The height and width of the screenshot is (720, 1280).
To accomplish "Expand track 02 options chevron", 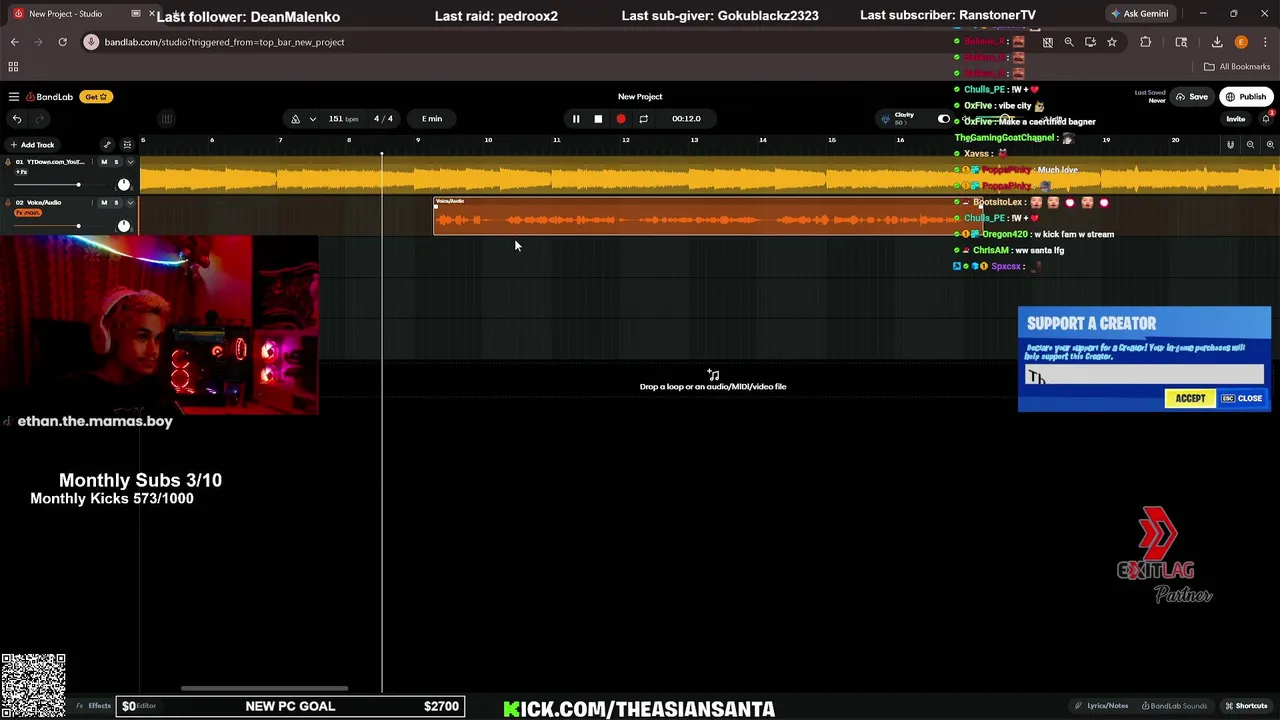I will (x=129, y=202).
